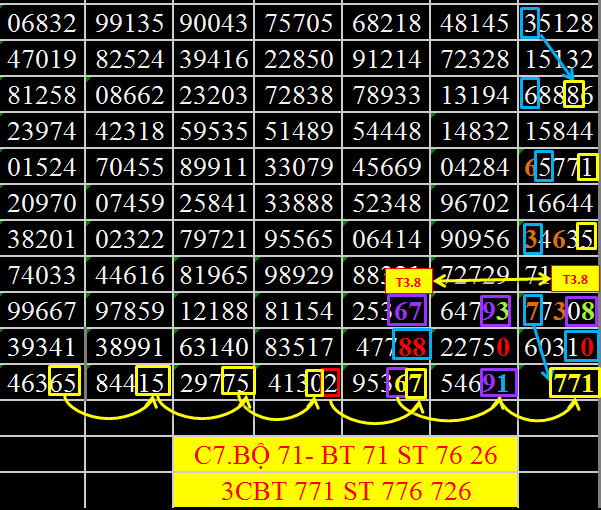Image resolution: width=601 pixels, height=510 pixels.
Task: Click the red-boxed digit 2 in 41302
Action: point(331,383)
